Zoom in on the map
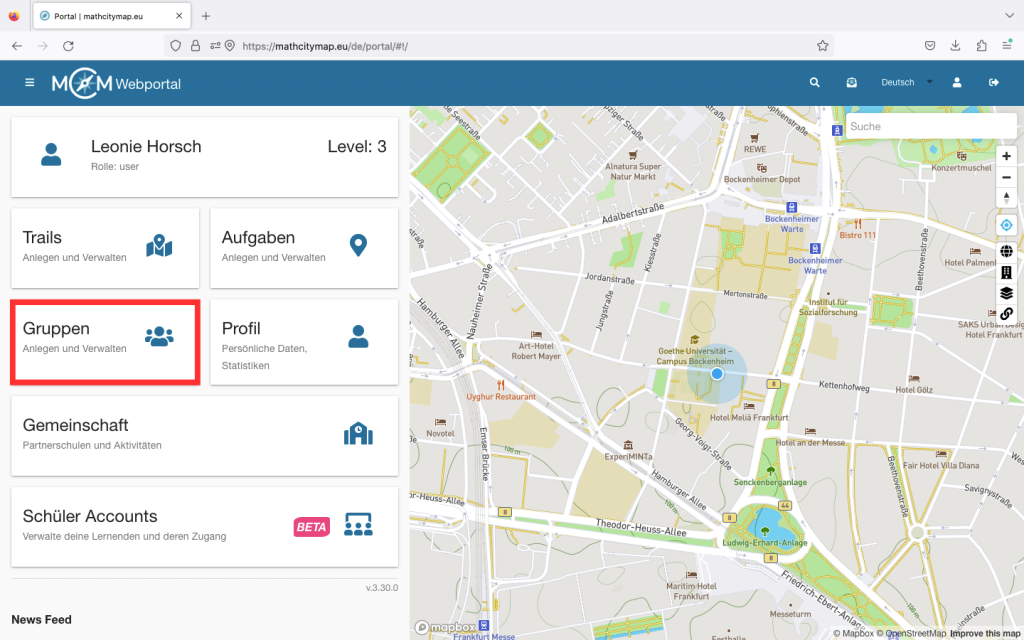Screen dimensions: 1024x640 pos(1006,156)
